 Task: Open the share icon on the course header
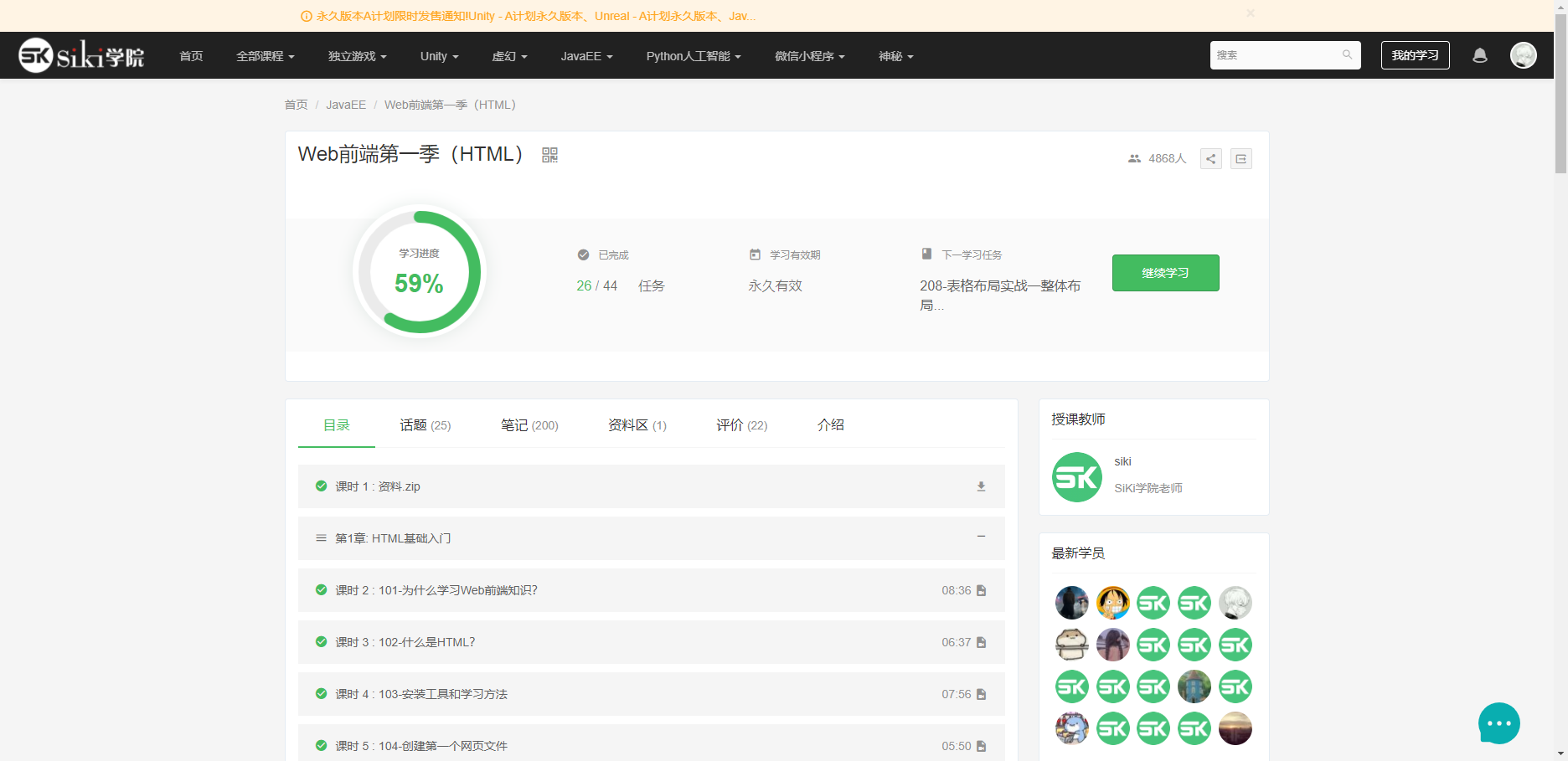pyautogui.click(x=1210, y=158)
